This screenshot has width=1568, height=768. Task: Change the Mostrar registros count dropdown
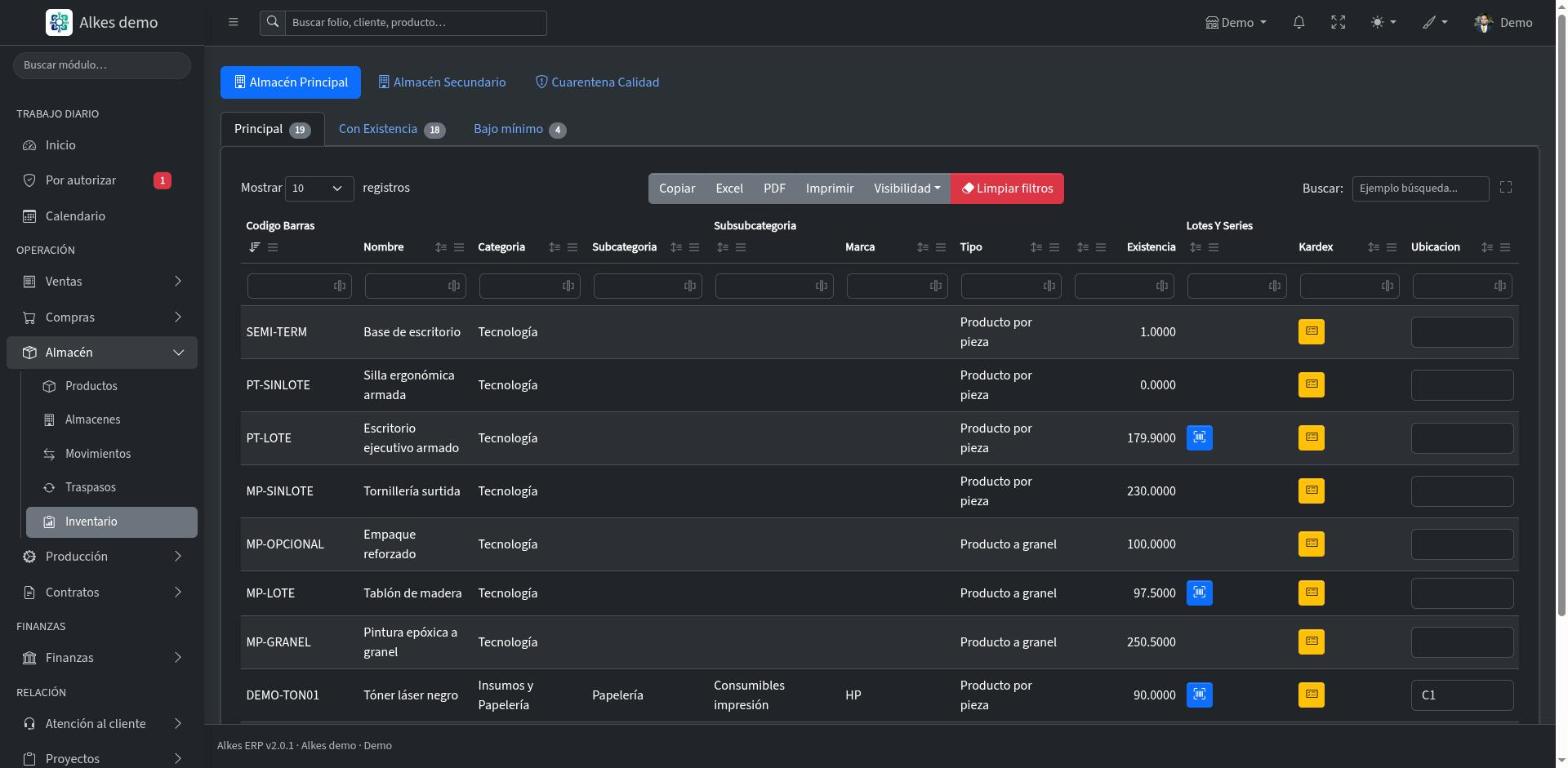(x=319, y=188)
